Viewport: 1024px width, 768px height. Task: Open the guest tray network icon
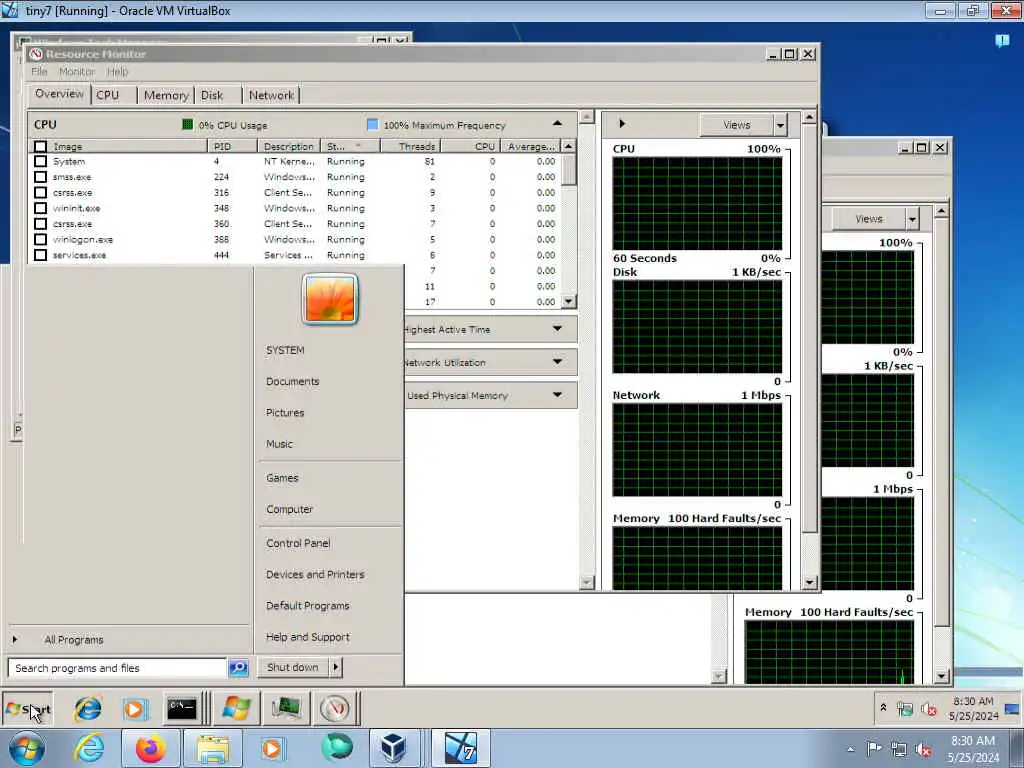pos(905,709)
